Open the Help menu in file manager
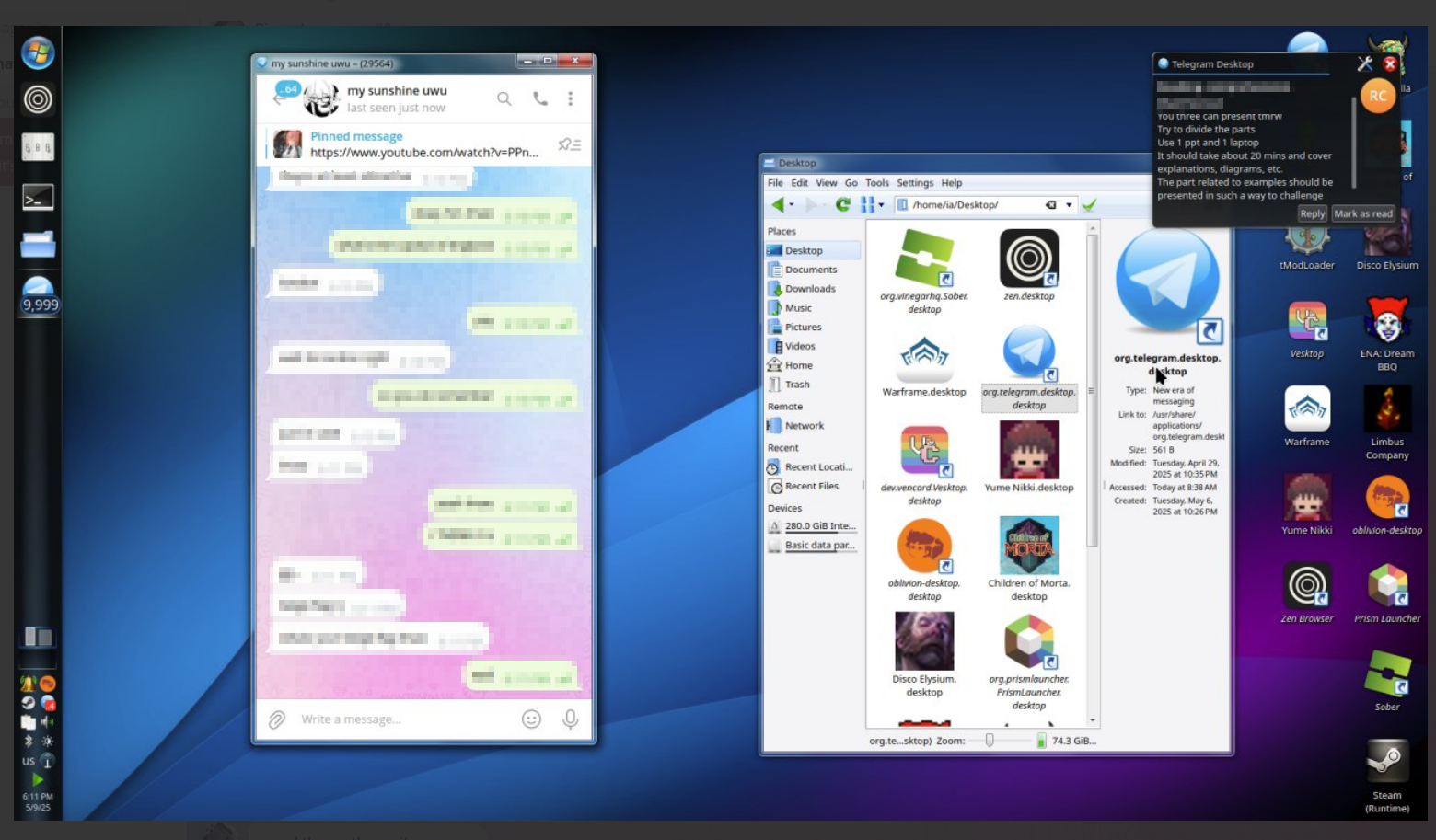 click(952, 183)
